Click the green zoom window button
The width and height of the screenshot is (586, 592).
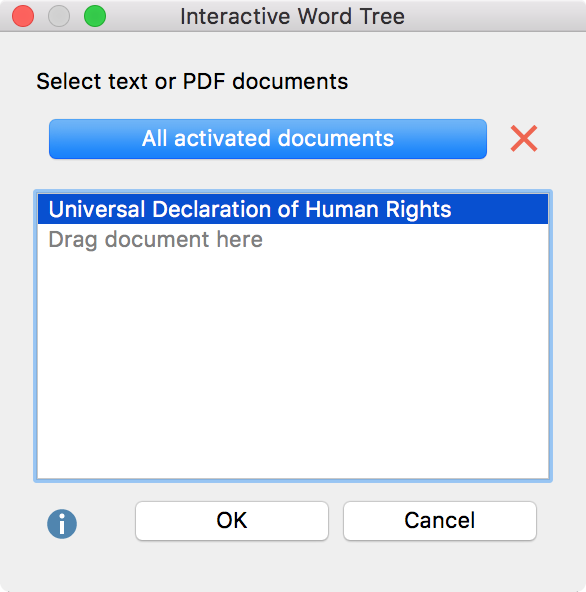coord(95,16)
